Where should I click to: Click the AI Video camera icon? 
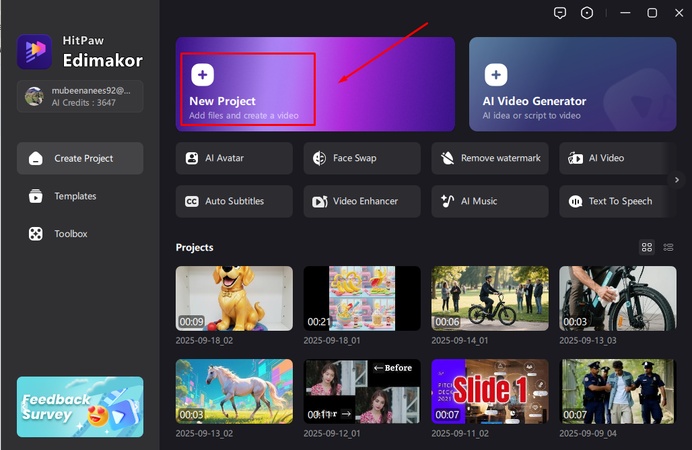coord(575,158)
